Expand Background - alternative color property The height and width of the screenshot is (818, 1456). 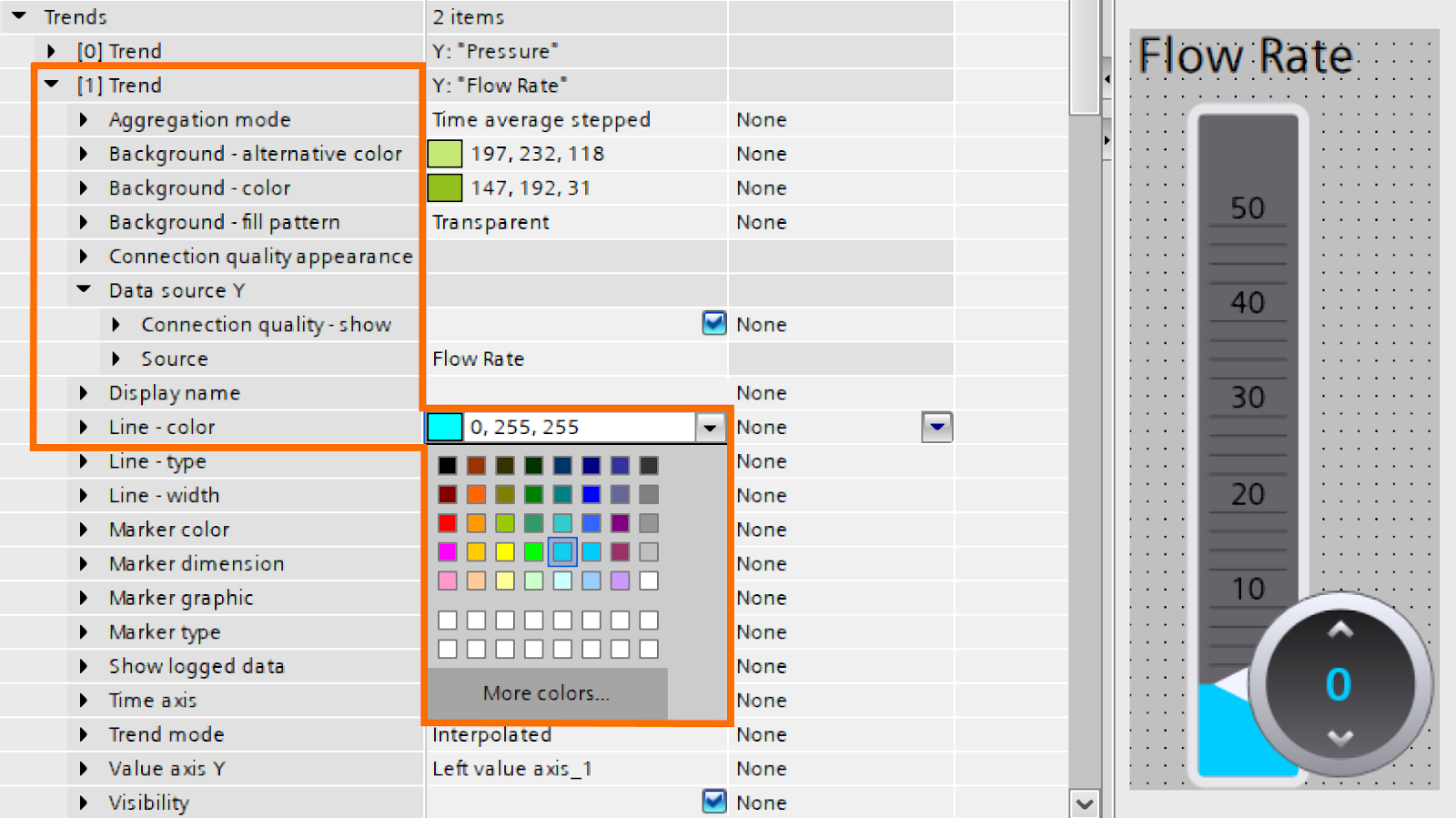(x=84, y=154)
